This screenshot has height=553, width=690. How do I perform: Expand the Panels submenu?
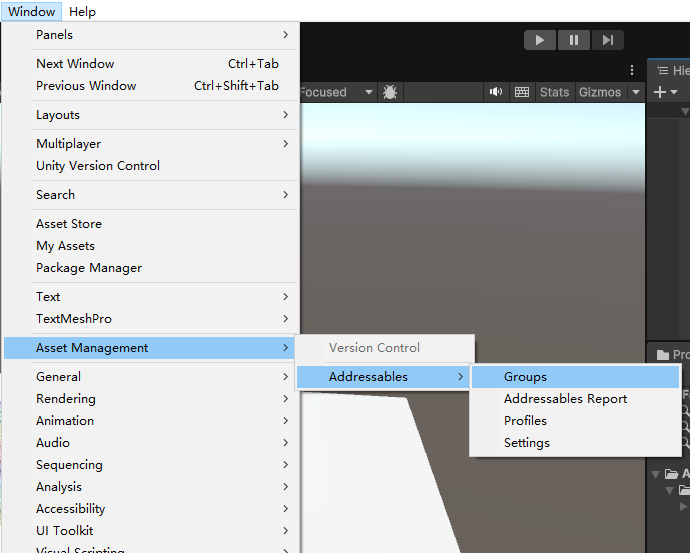coord(150,35)
